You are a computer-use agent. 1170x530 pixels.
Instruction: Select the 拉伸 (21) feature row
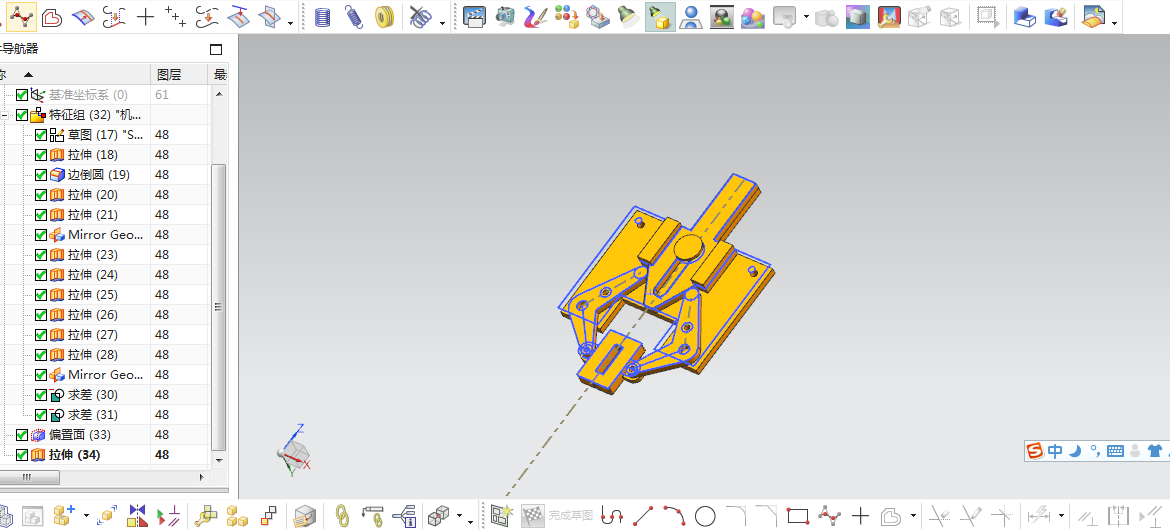[93, 215]
